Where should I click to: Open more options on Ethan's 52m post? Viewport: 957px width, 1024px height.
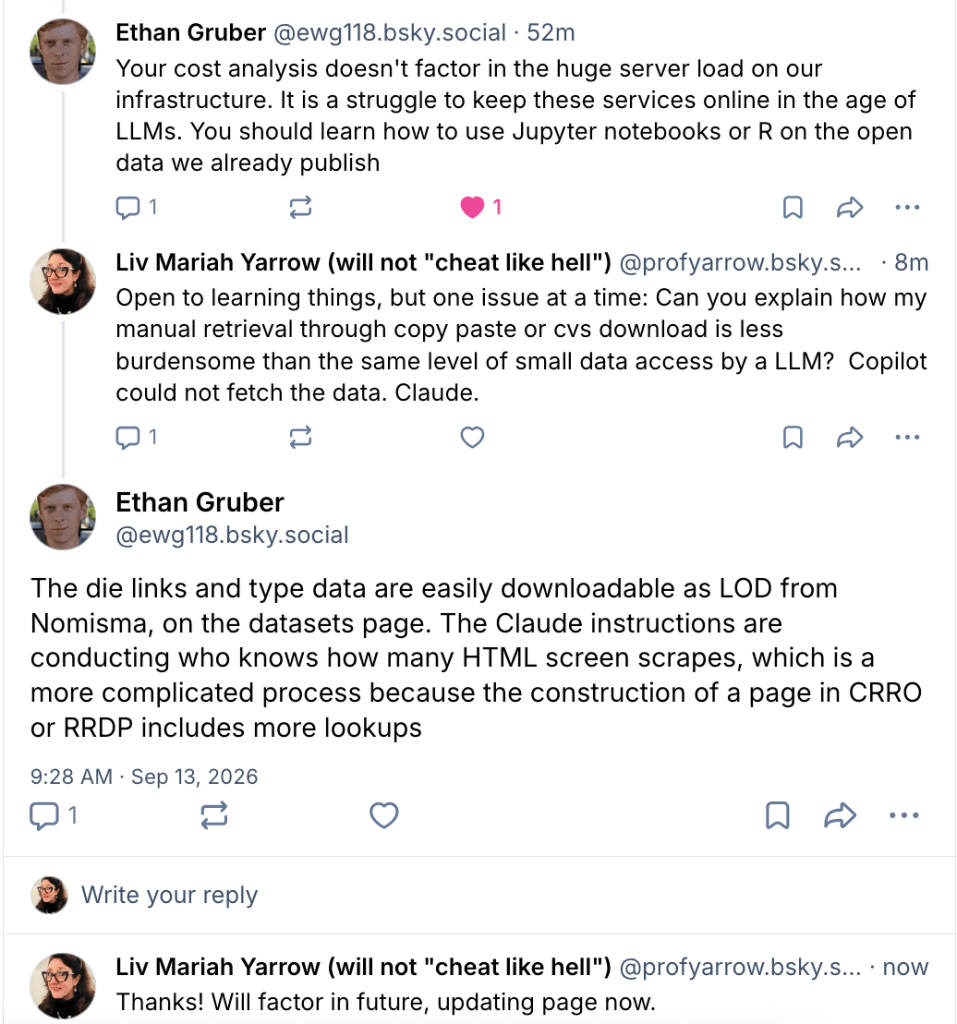point(907,208)
